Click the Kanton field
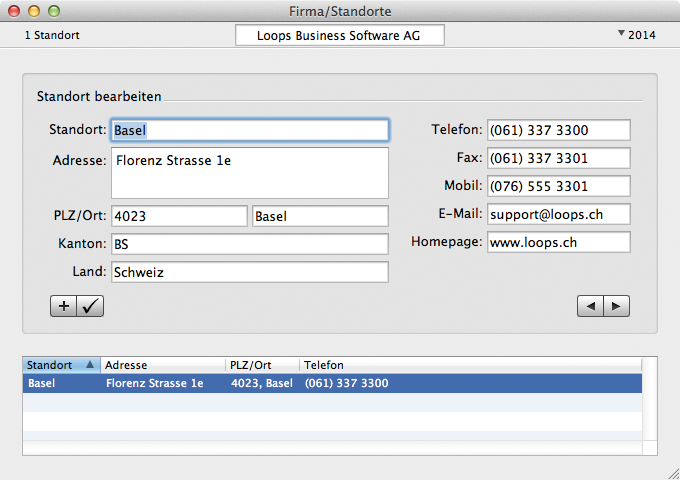The image size is (680, 480). click(249, 244)
